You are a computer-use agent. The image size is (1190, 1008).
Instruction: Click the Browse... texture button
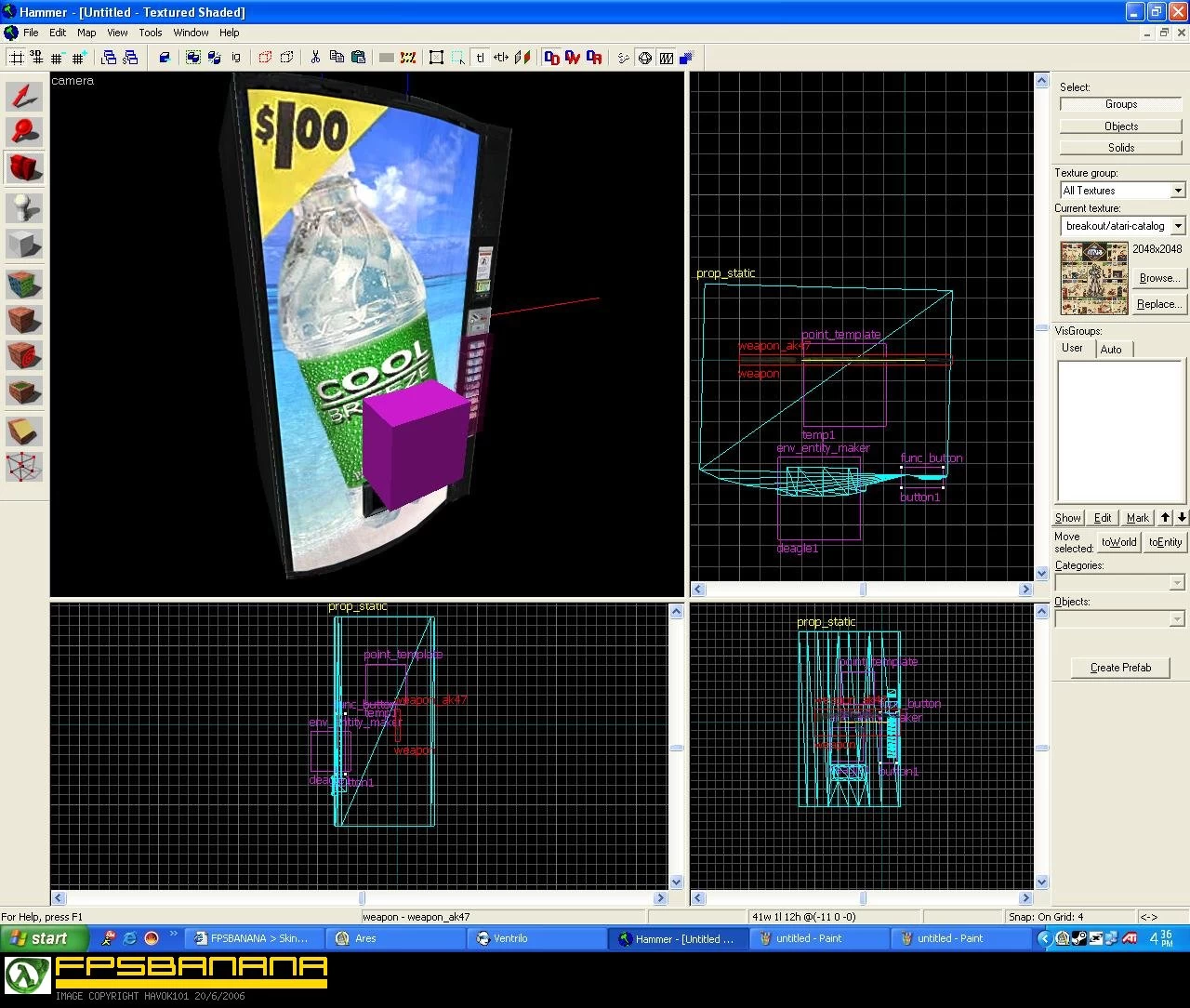pos(1159,278)
